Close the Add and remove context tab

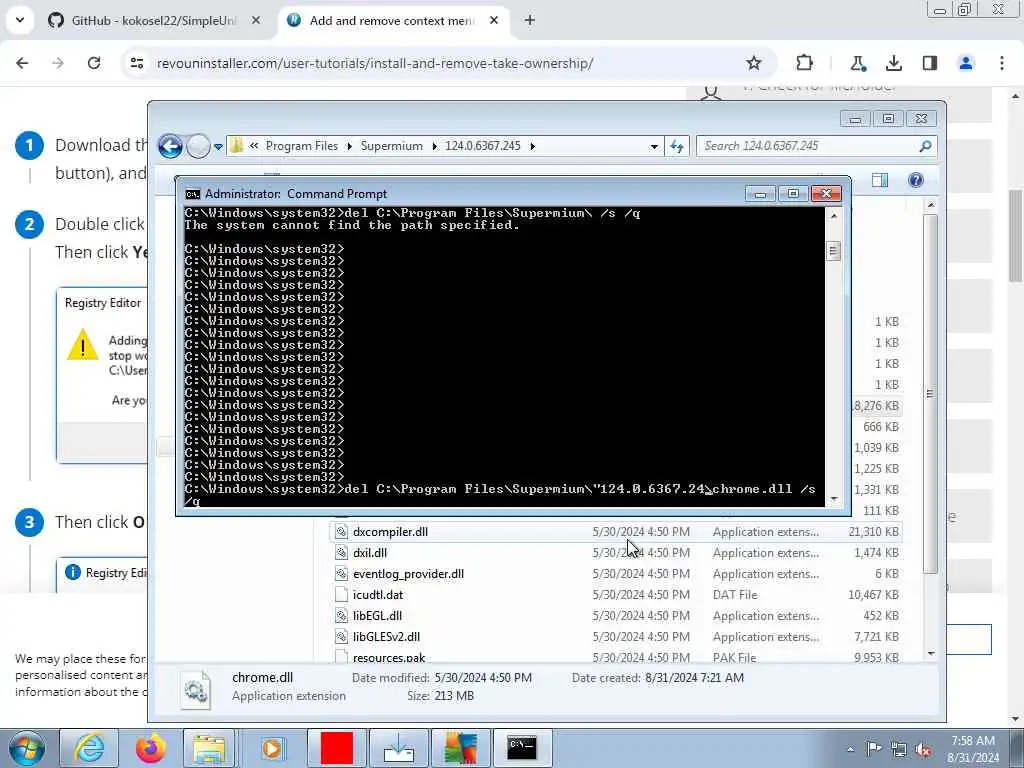[494, 20]
